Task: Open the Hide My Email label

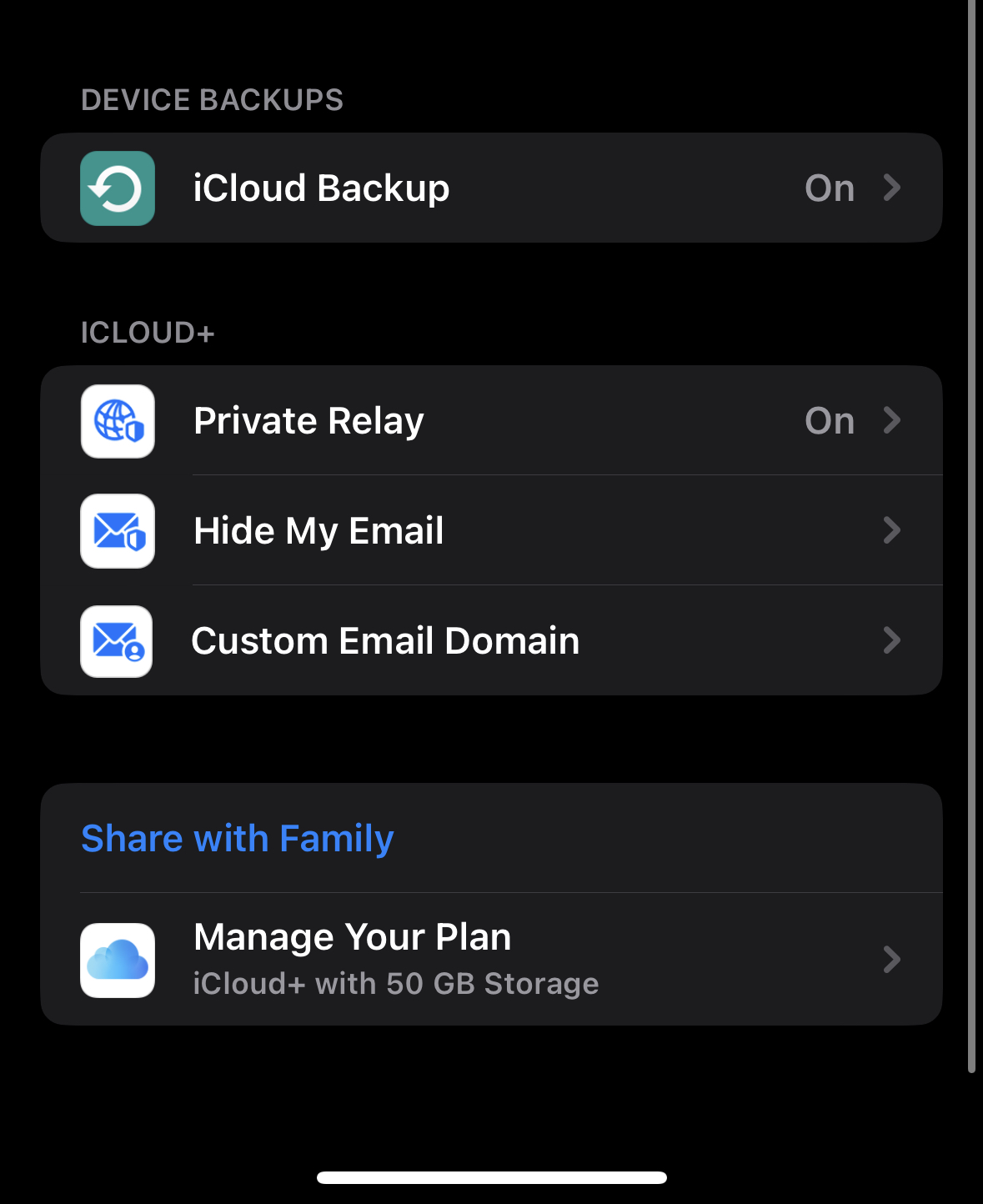Action: point(318,532)
